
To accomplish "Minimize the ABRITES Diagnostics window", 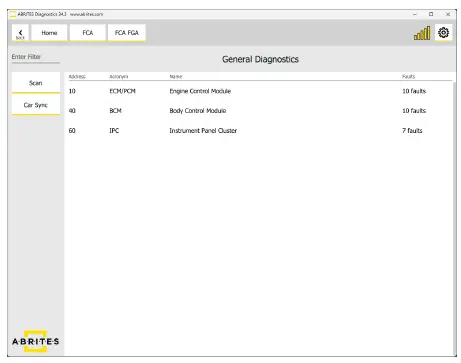I will click(x=415, y=14).
